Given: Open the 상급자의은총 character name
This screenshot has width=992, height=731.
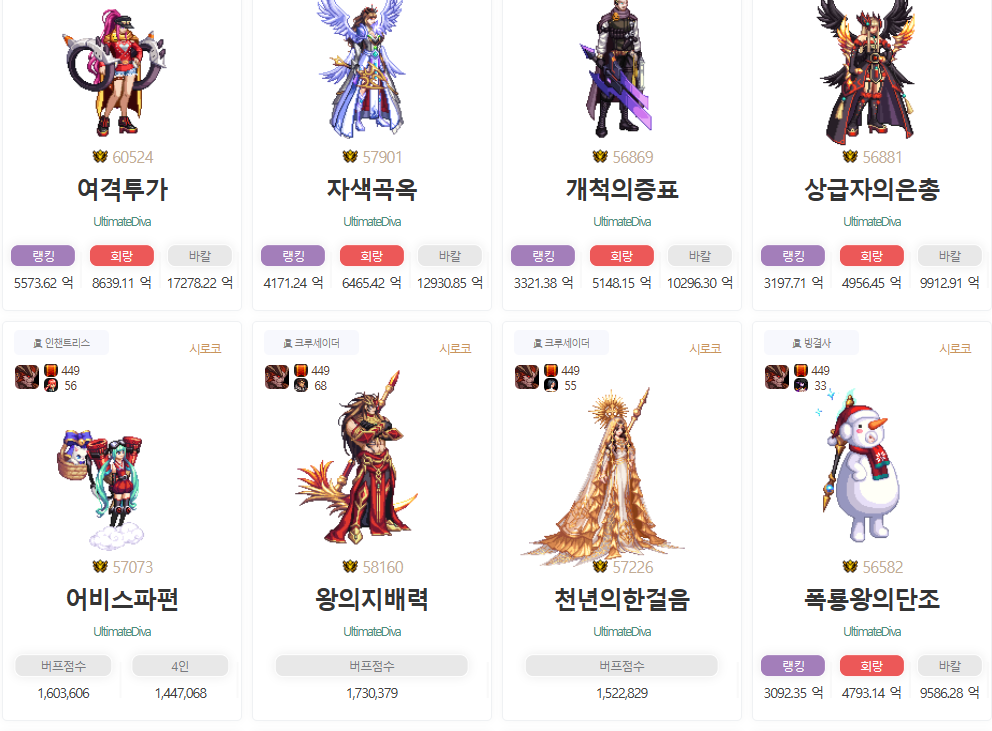Looking at the screenshot, I should click(872, 189).
